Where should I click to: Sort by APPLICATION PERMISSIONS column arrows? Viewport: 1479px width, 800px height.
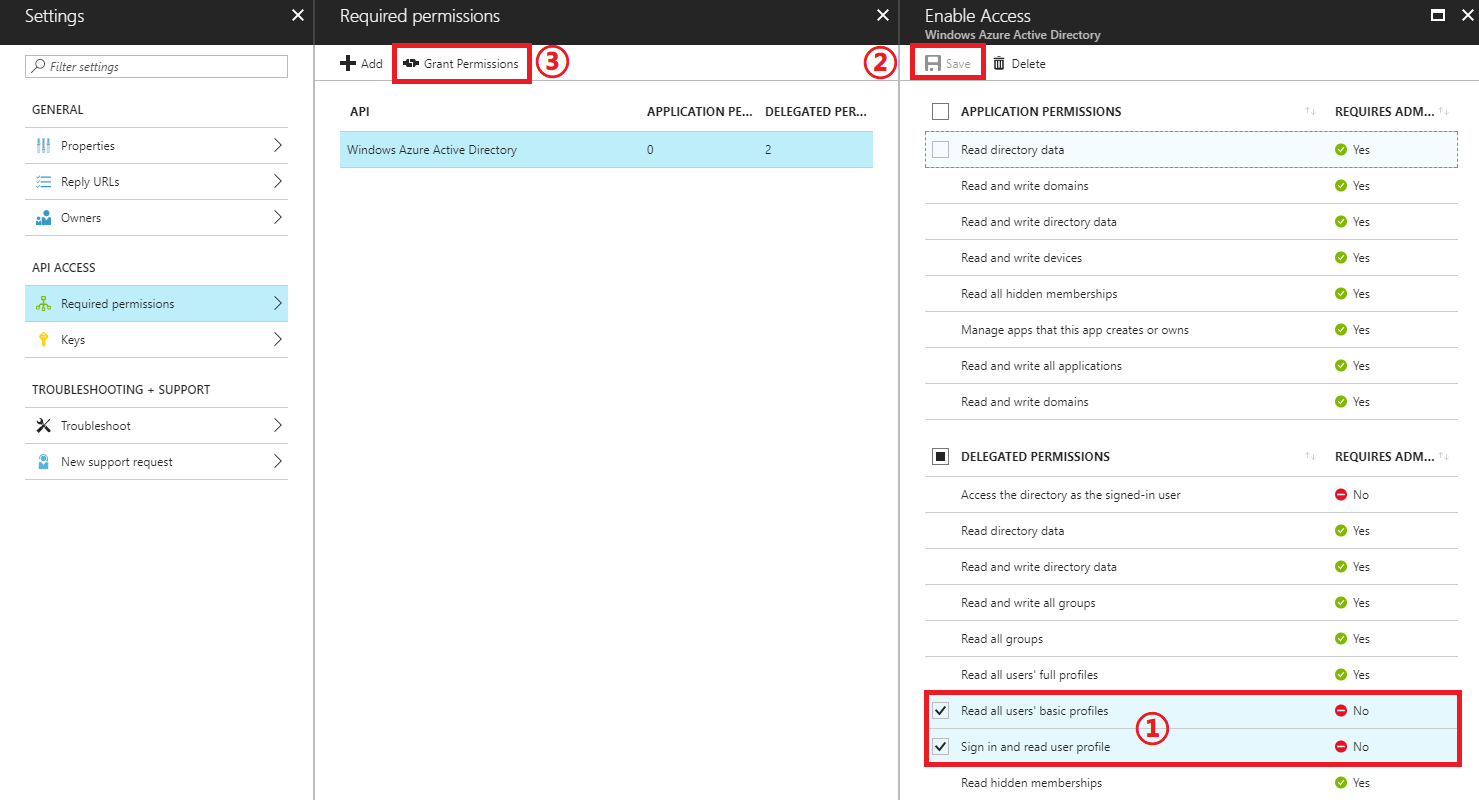point(1310,112)
